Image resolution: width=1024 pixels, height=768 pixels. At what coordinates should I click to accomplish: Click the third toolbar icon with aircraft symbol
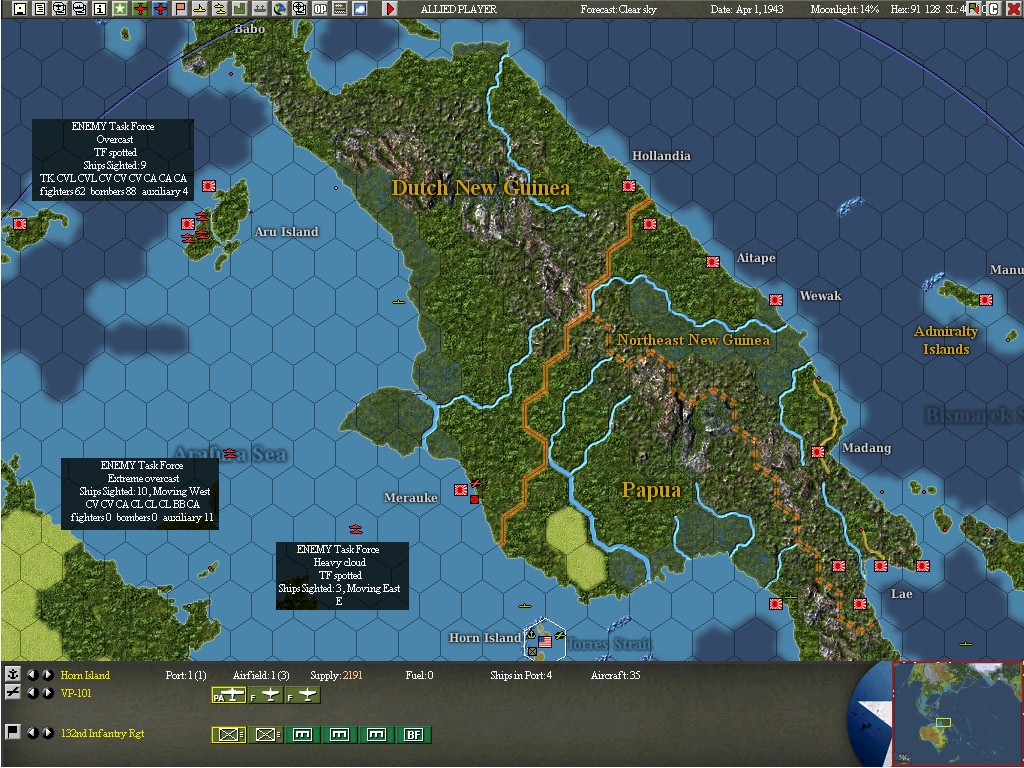[x=59, y=8]
